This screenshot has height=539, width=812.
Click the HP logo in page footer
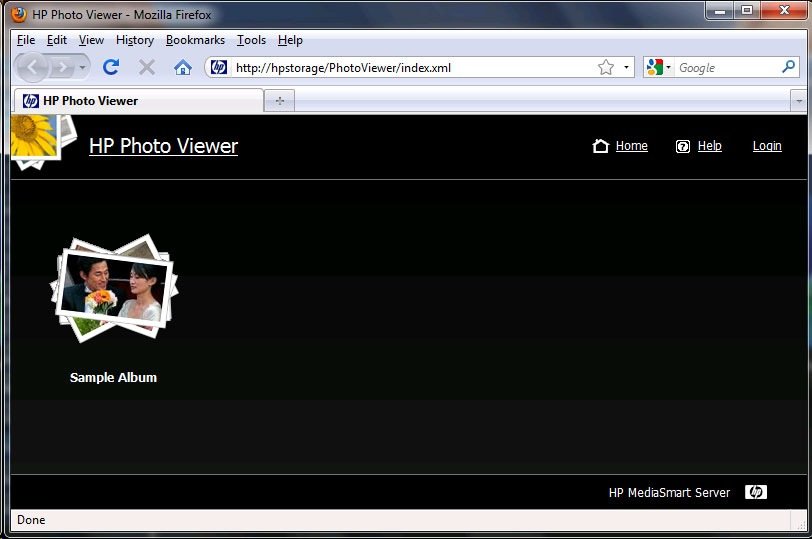click(756, 492)
